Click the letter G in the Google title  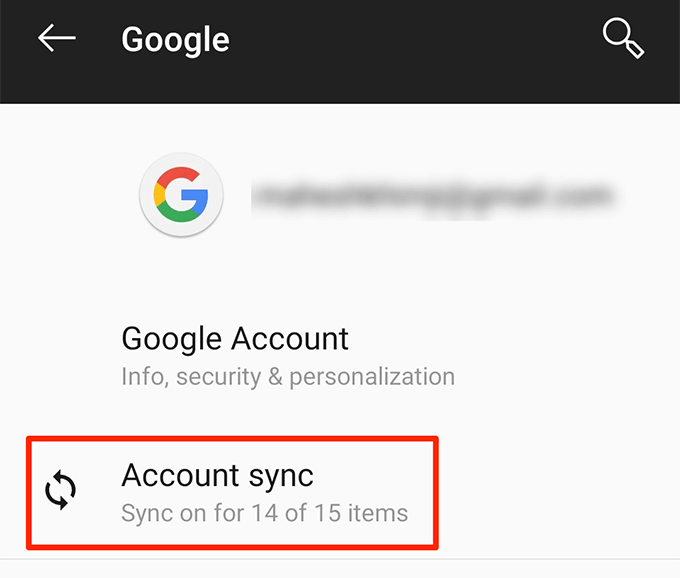pyautogui.click(x=133, y=40)
